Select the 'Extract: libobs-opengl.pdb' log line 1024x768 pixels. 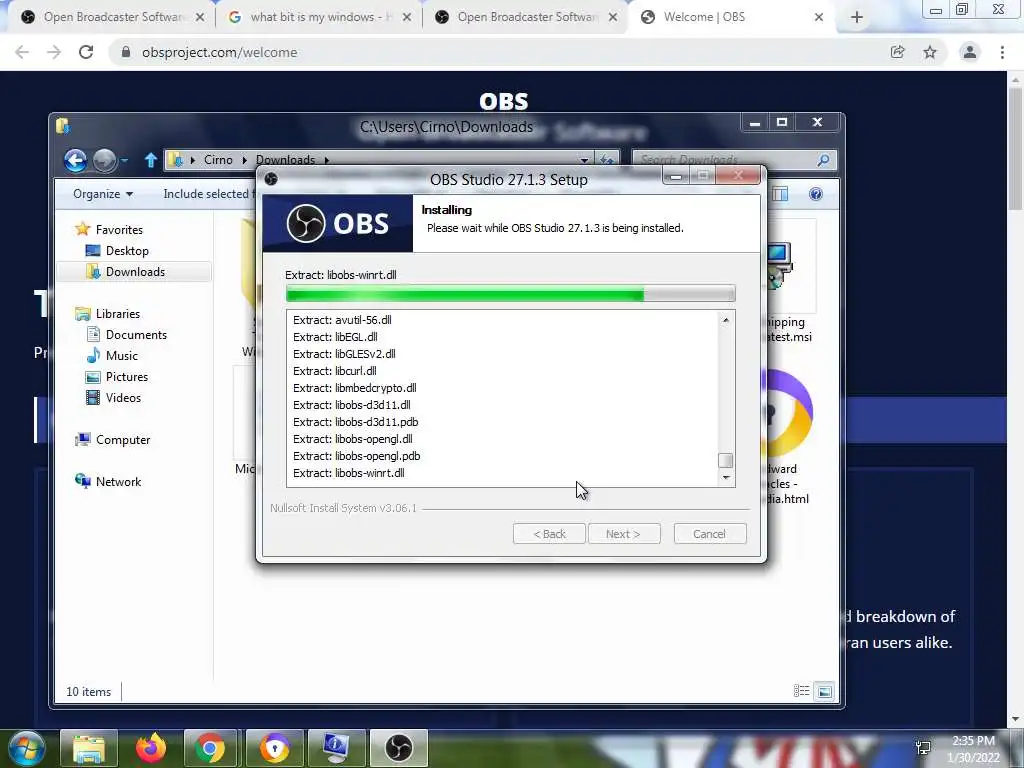point(357,456)
